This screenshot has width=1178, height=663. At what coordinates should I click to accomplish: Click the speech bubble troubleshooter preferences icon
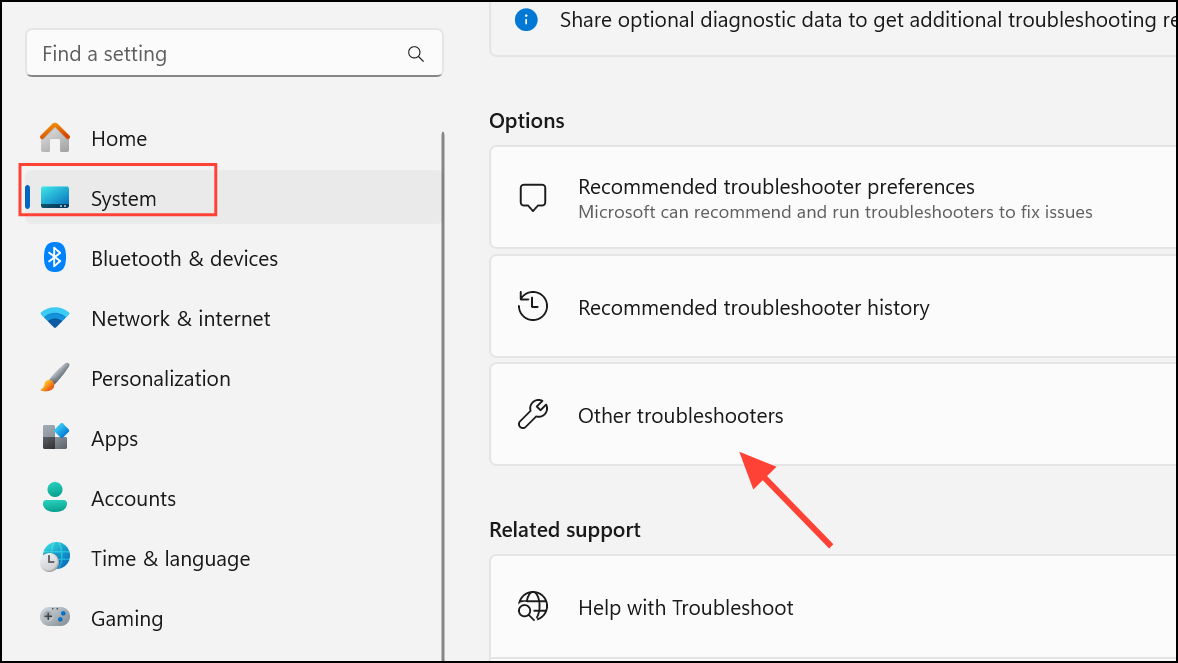[x=533, y=196]
